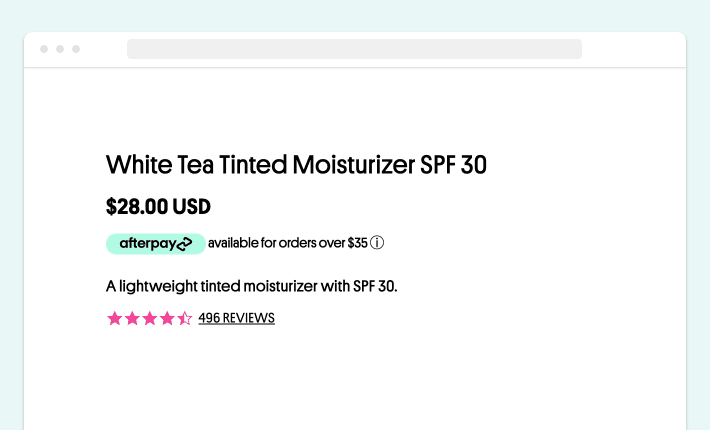Click 'SPF 30' in the product title
This screenshot has height=430, width=710.
click(453, 164)
